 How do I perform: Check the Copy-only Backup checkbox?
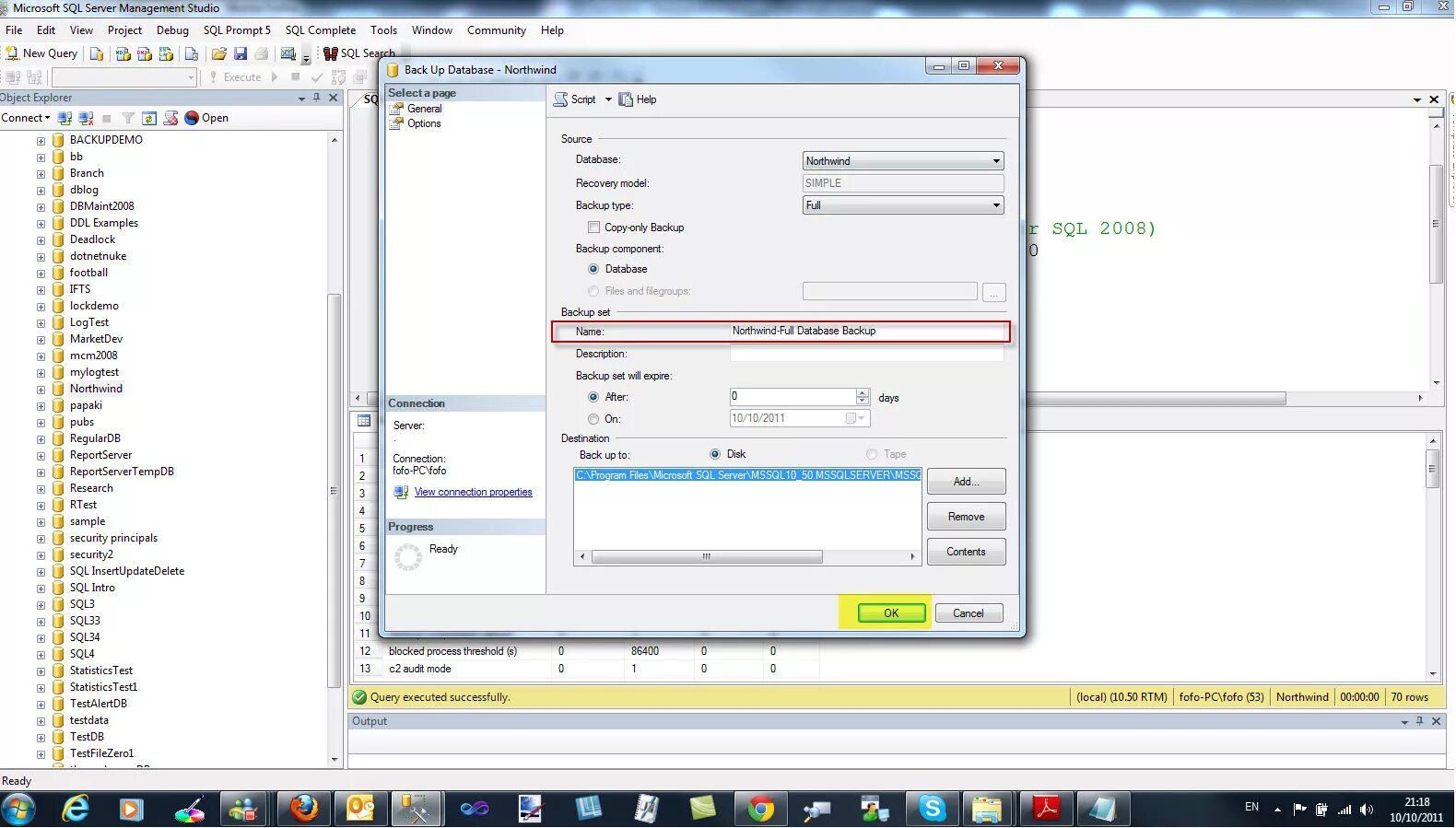[593, 227]
